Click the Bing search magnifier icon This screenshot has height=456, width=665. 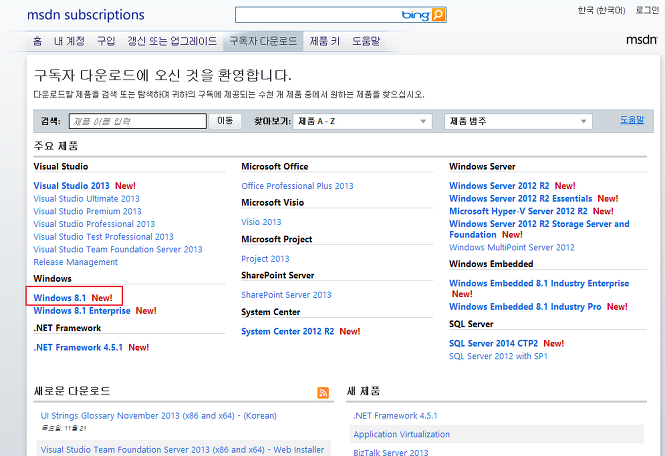click(x=438, y=15)
